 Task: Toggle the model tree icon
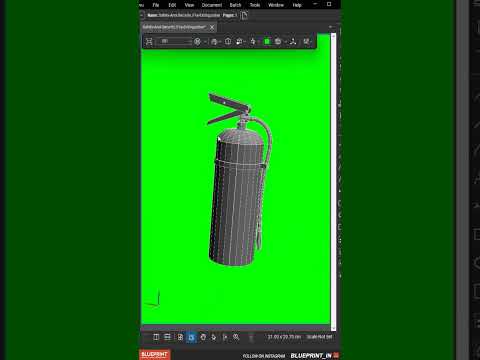click(306, 42)
